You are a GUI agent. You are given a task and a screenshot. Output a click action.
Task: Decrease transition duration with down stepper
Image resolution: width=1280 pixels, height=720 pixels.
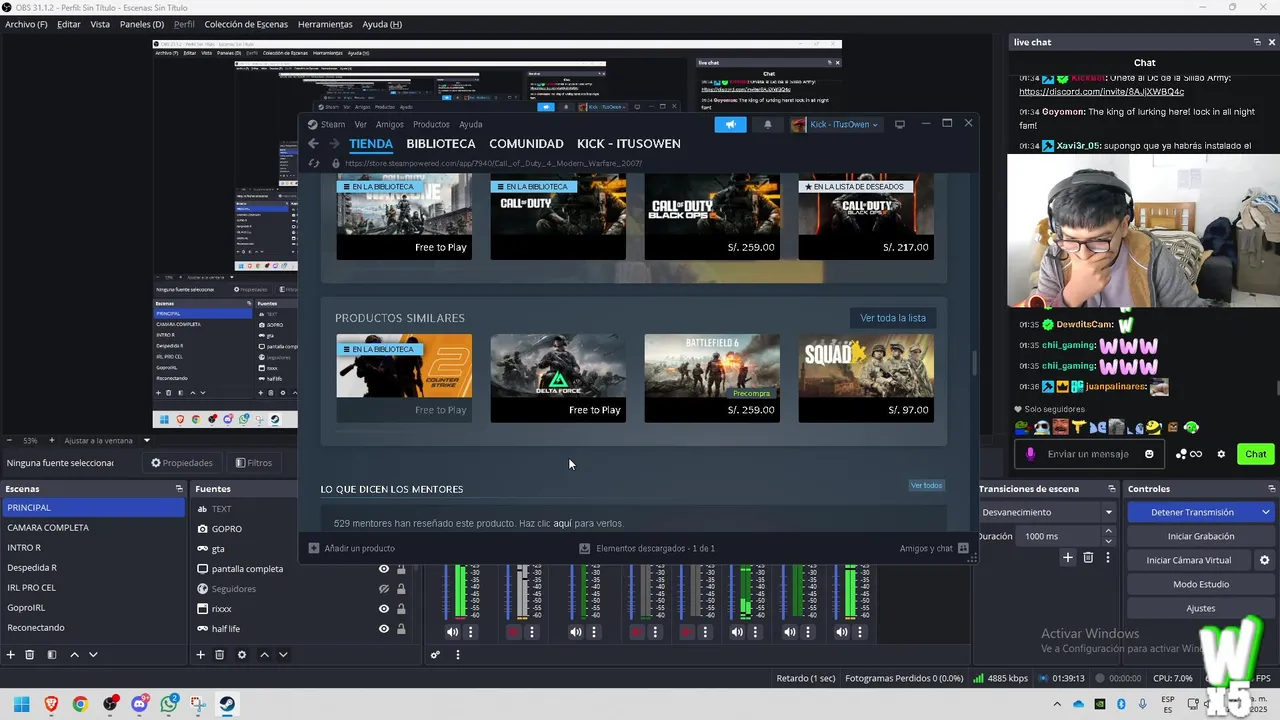pos(1110,540)
